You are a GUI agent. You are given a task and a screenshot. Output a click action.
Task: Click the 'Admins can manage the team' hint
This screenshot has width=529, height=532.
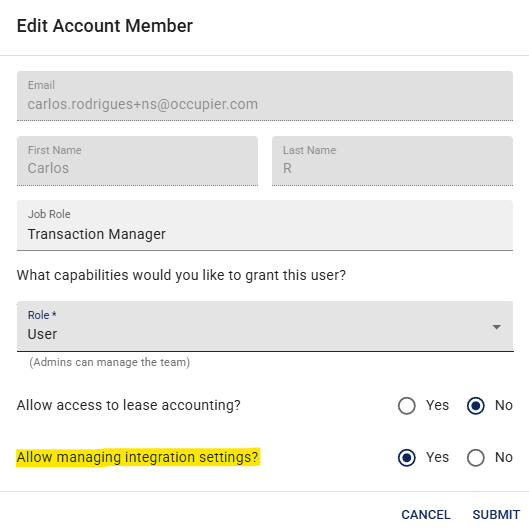110,362
